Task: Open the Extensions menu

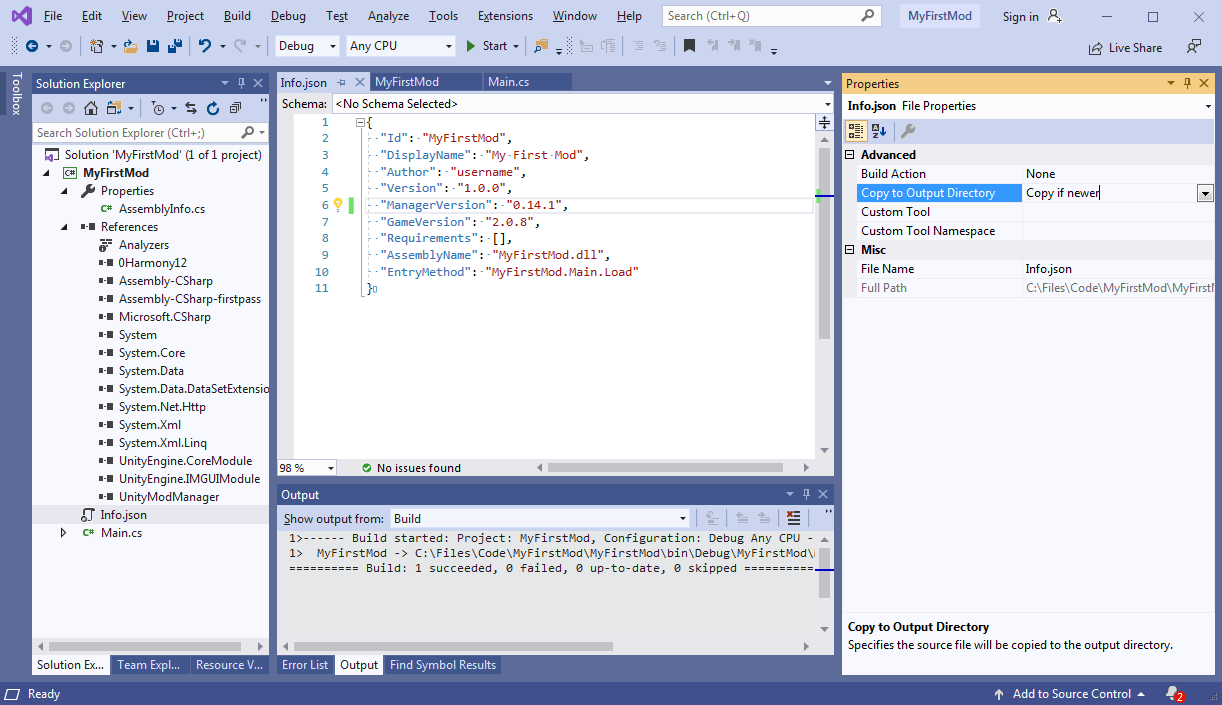Action: [505, 16]
